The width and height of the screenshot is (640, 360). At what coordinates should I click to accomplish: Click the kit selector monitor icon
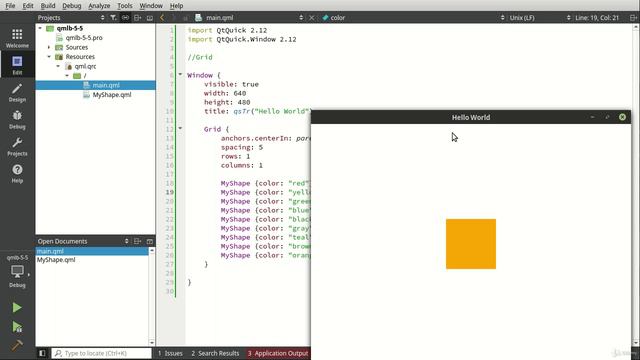(x=17, y=271)
